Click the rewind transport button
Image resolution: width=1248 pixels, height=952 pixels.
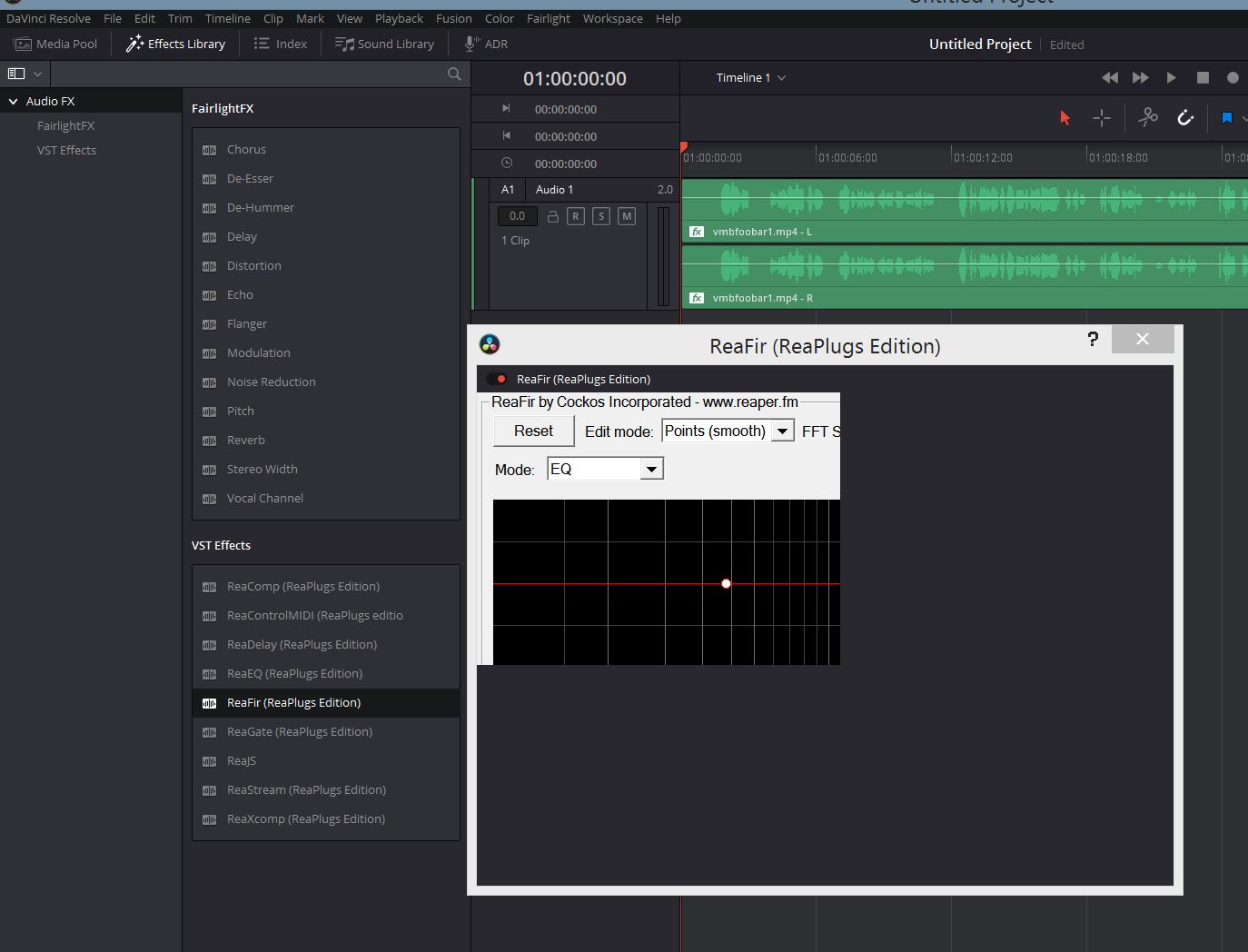1110,78
